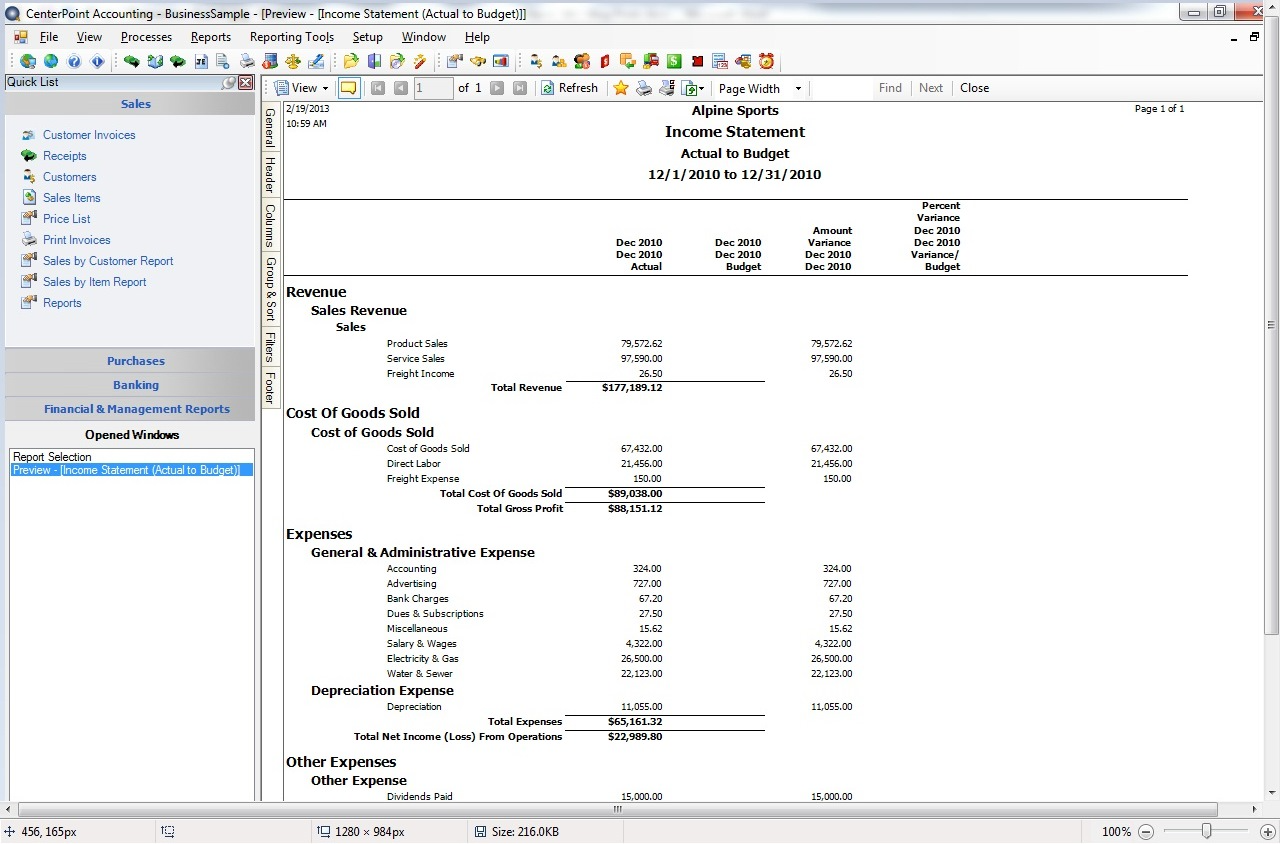Open the Page Width zoom dropdown
1280x844 pixels.
(x=760, y=88)
